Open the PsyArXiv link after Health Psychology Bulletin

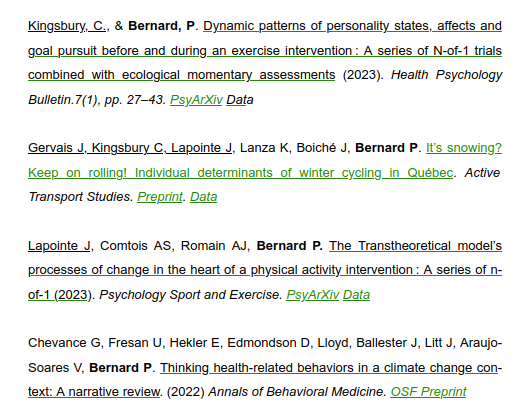coord(196,100)
